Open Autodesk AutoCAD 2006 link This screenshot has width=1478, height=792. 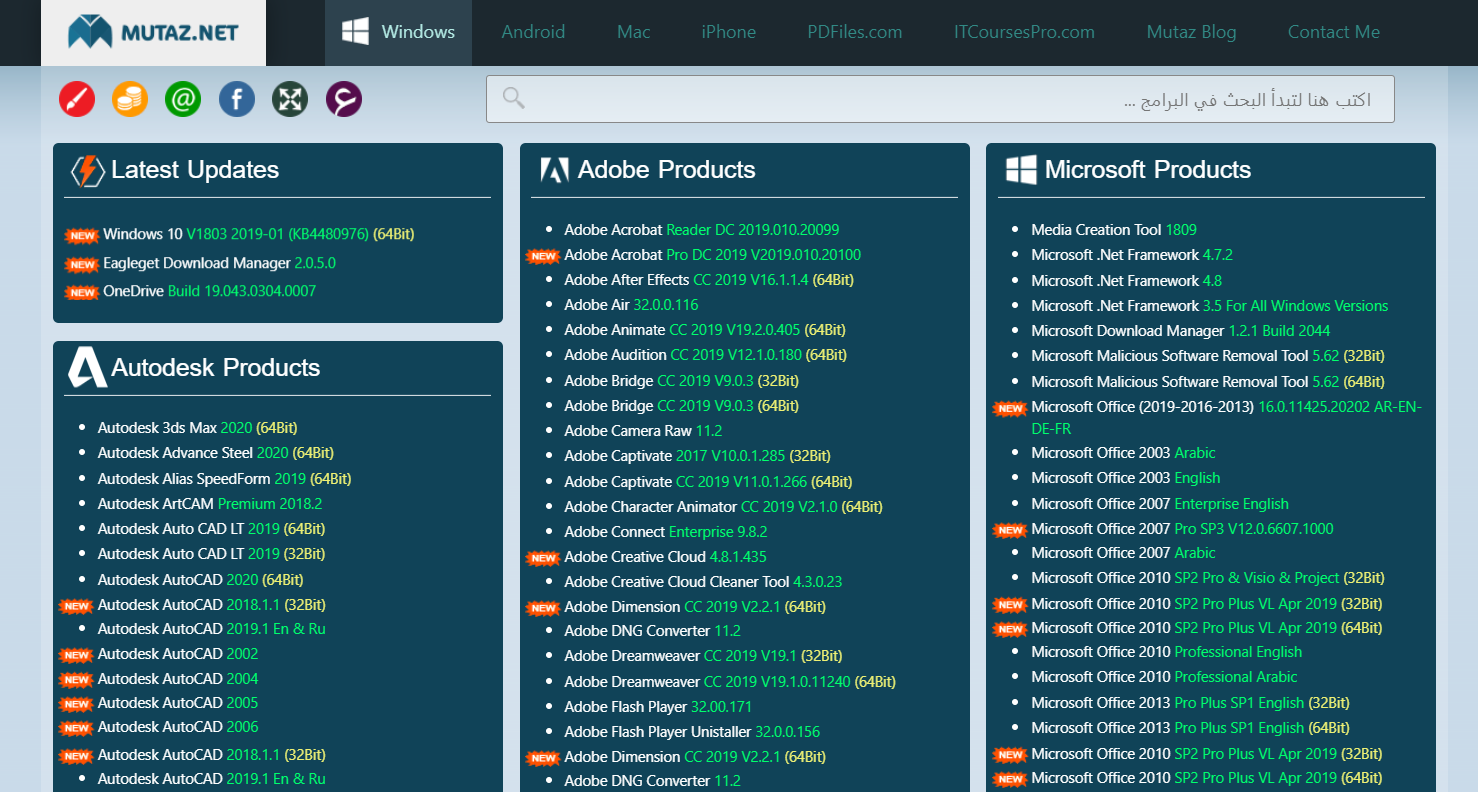click(x=177, y=727)
